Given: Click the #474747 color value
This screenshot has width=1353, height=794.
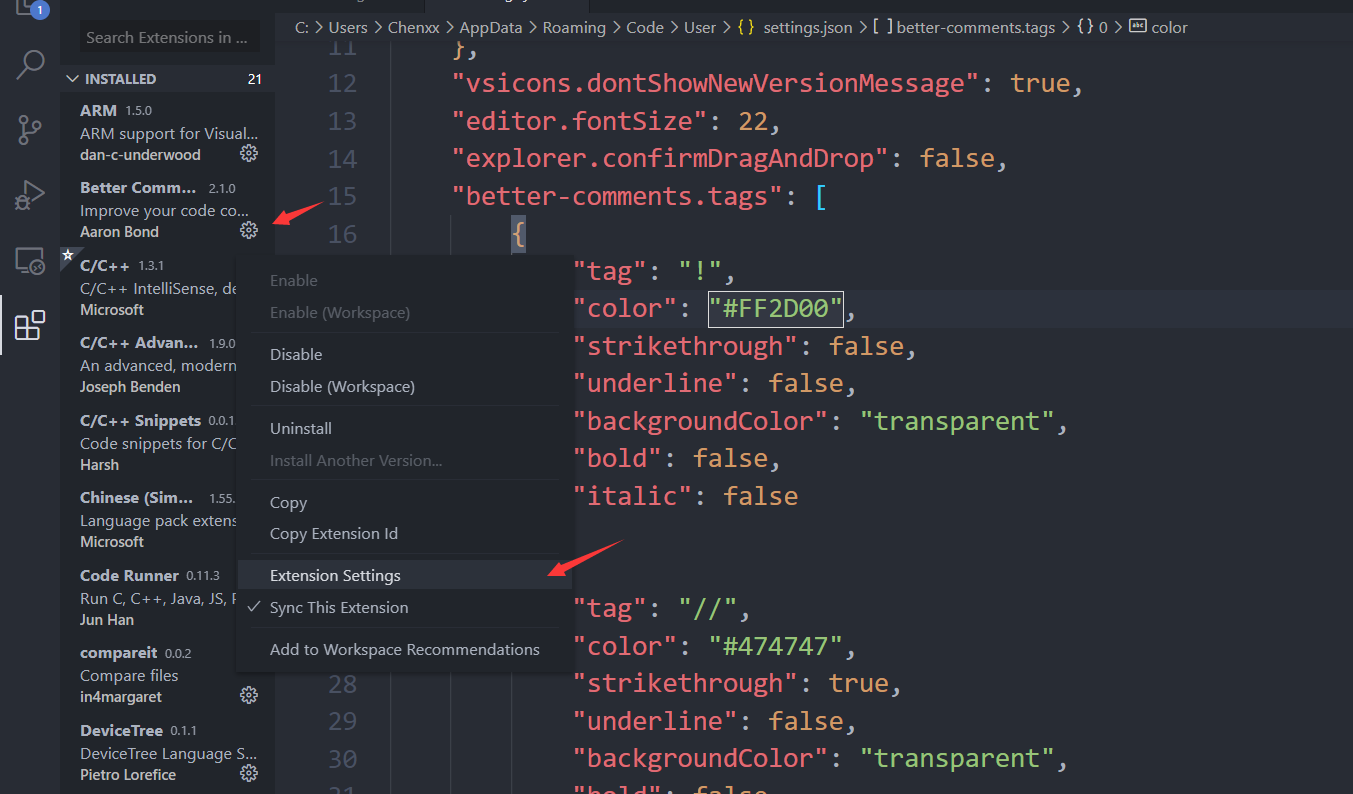Looking at the screenshot, I should tap(776, 646).
